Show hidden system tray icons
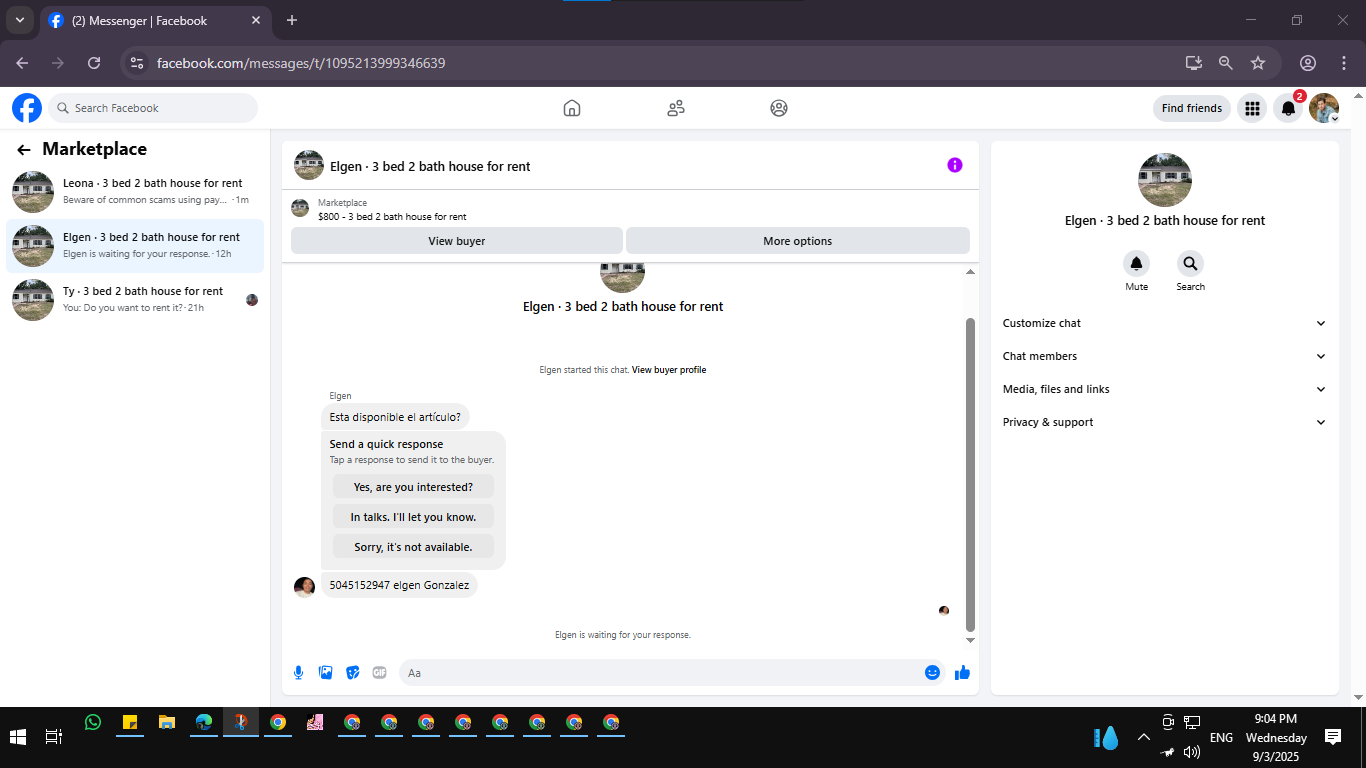The width and height of the screenshot is (1366, 768). [x=1143, y=737]
